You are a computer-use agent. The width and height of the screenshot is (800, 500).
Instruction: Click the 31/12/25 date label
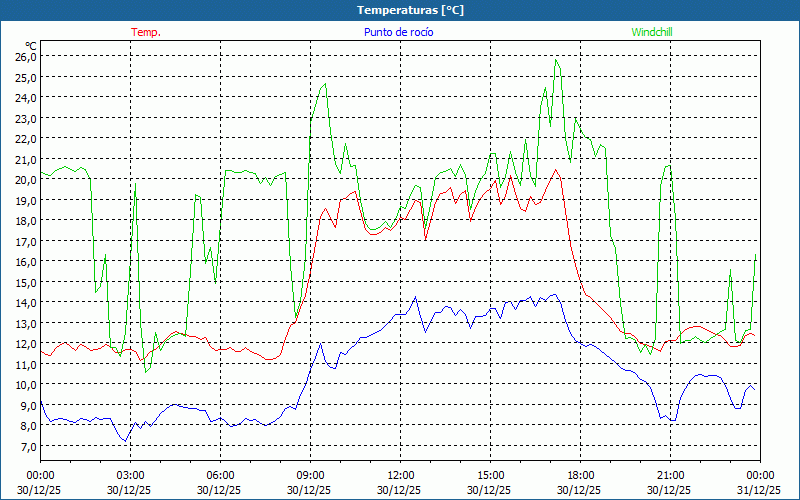(760, 490)
